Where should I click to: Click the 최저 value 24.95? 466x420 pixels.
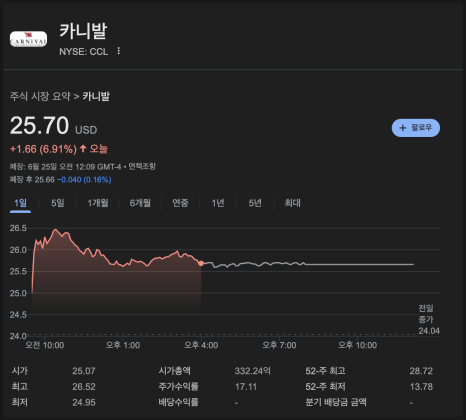pyautogui.click(x=84, y=402)
